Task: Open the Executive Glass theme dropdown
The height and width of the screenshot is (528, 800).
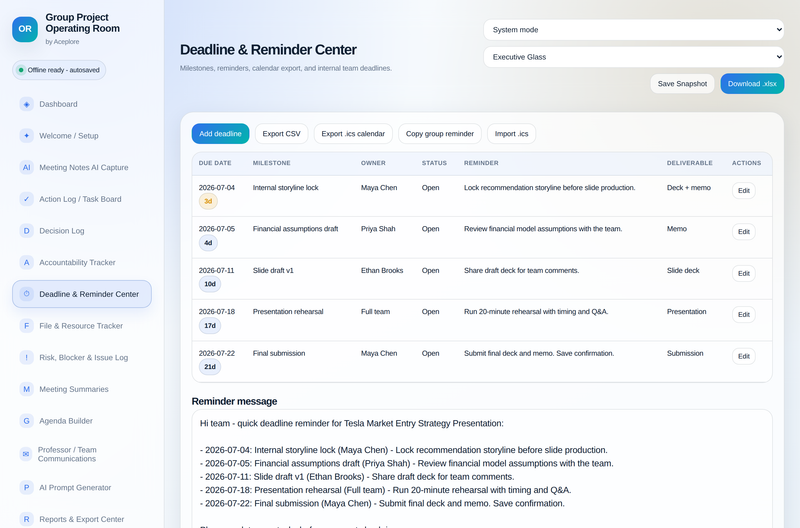Action: pyautogui.click(x=634, y=57)
